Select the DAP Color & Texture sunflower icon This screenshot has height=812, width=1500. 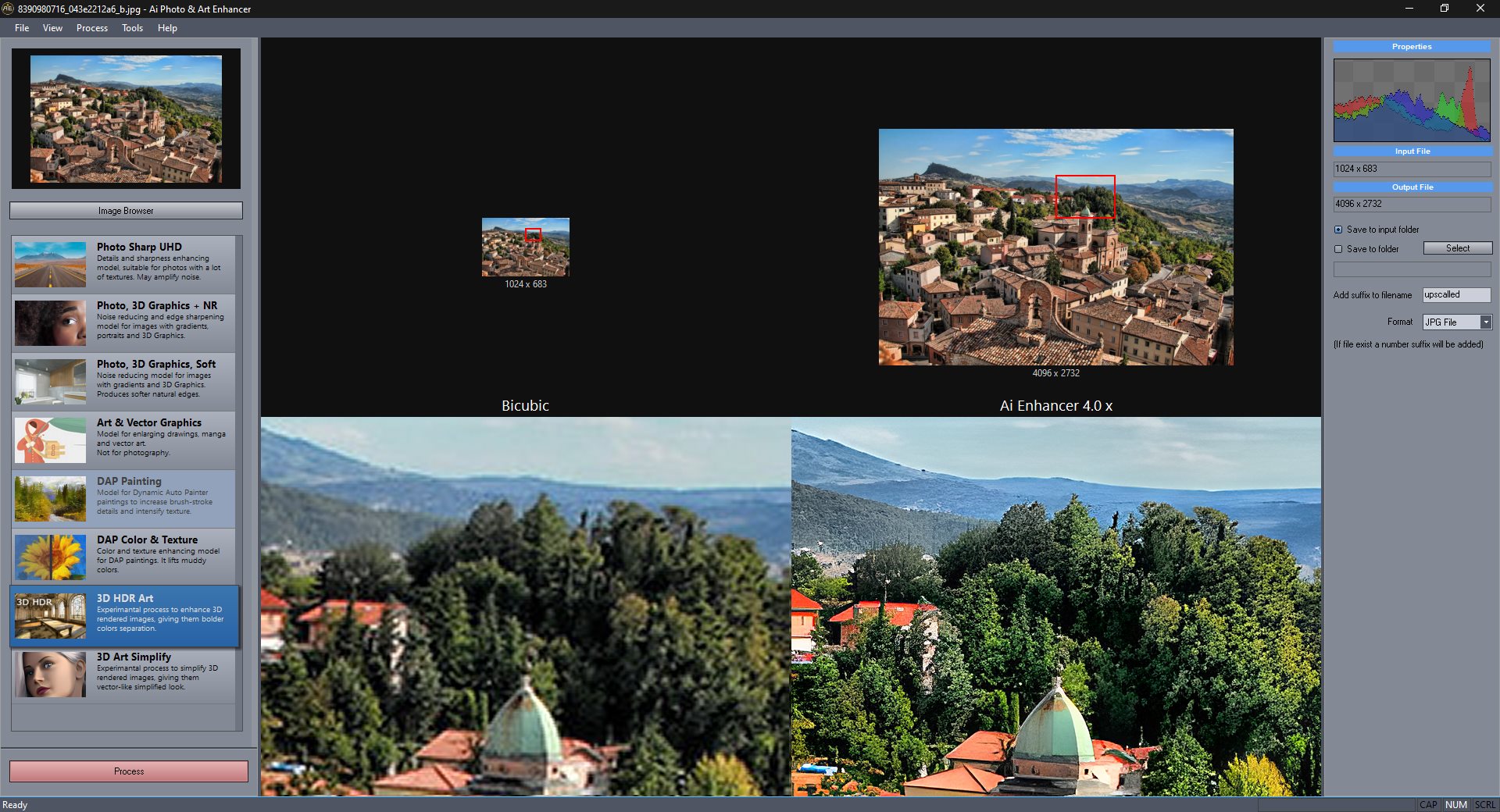click(50, 557)
